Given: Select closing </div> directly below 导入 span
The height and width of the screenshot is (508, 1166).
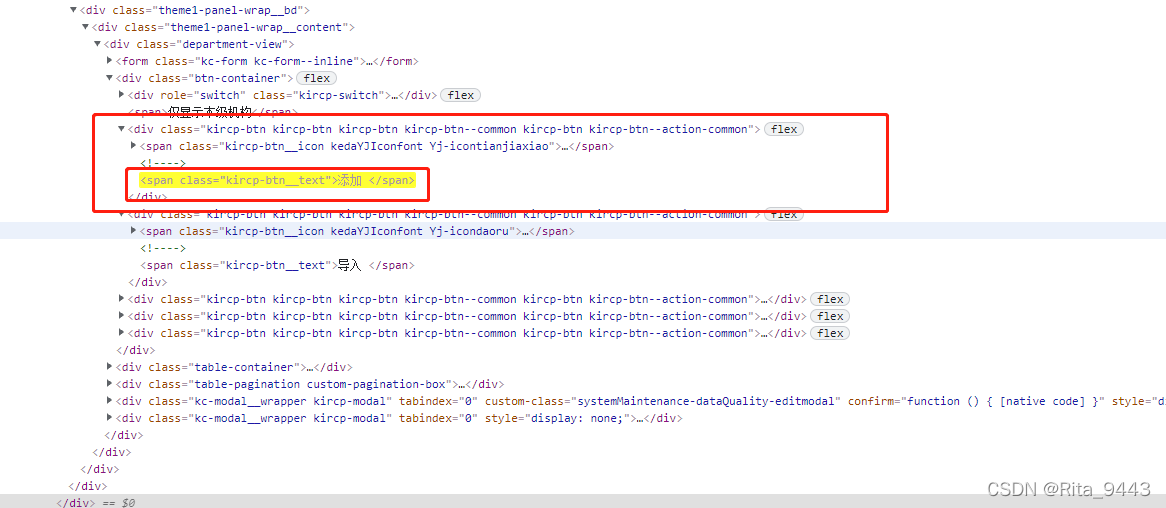Looking at the screenshot, I should 147,283.
